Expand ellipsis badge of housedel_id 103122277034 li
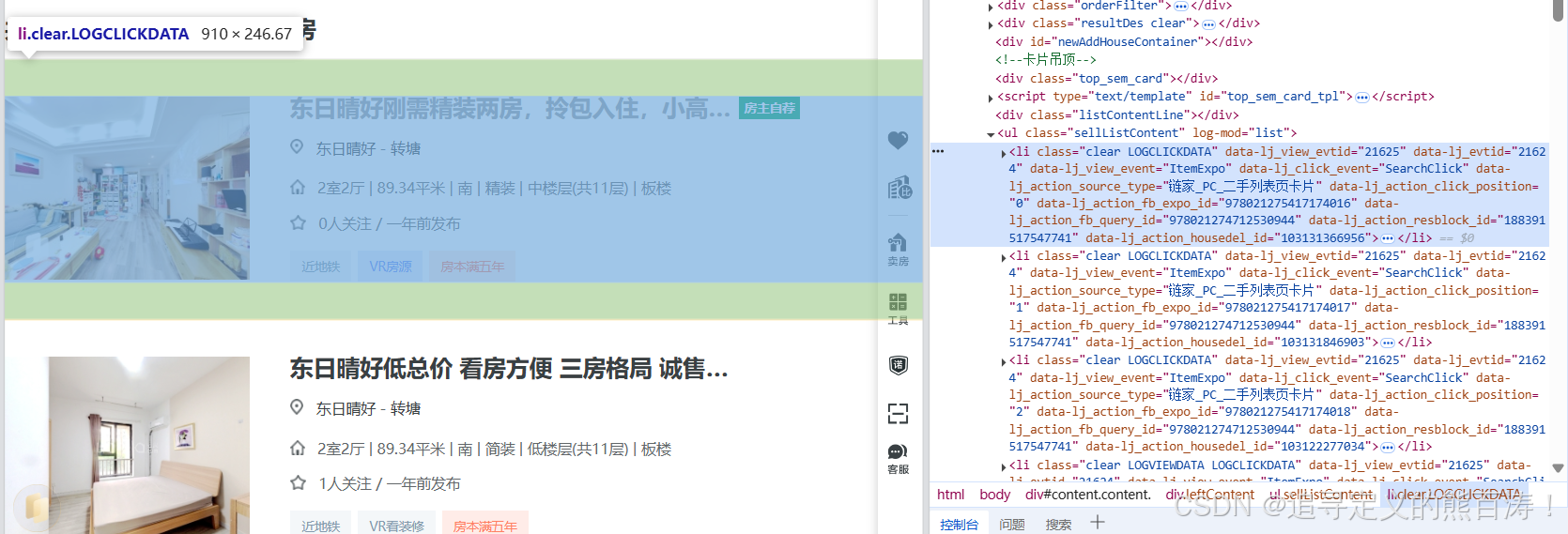Screen dimensions: 1568x534 (1388, 447)
